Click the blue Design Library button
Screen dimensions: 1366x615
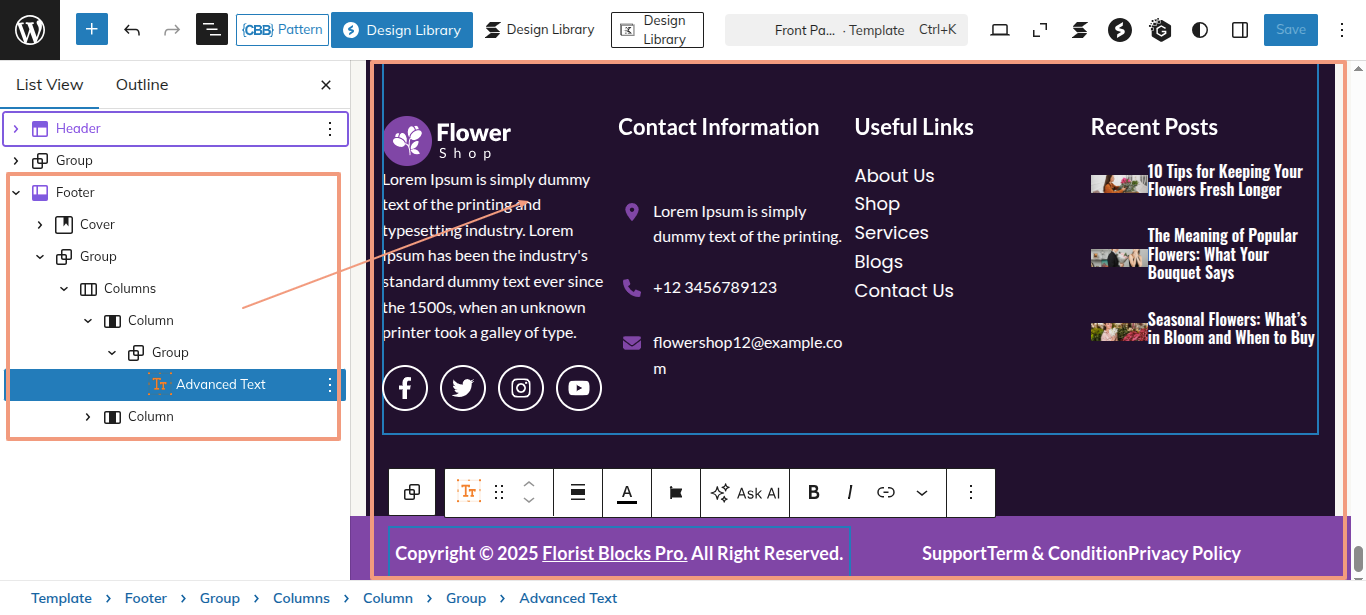(402, 30)
